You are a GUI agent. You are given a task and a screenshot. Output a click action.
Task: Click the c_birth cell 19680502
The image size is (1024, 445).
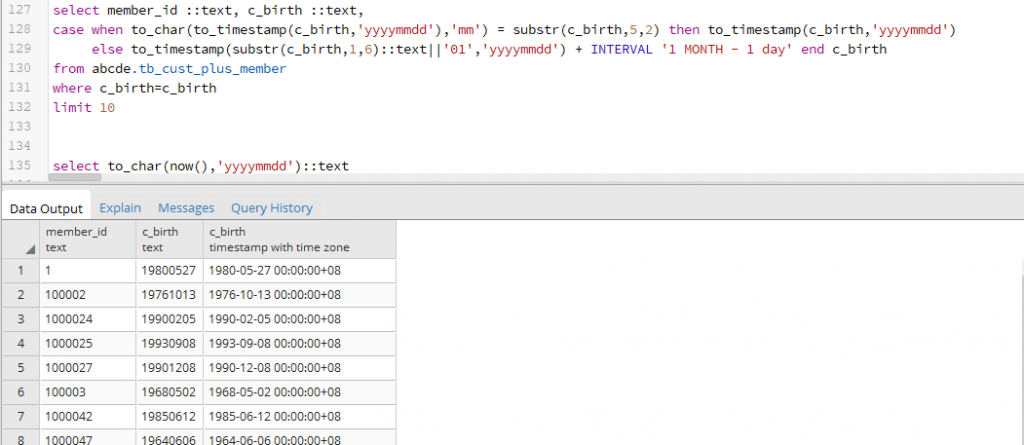[170, 392]
